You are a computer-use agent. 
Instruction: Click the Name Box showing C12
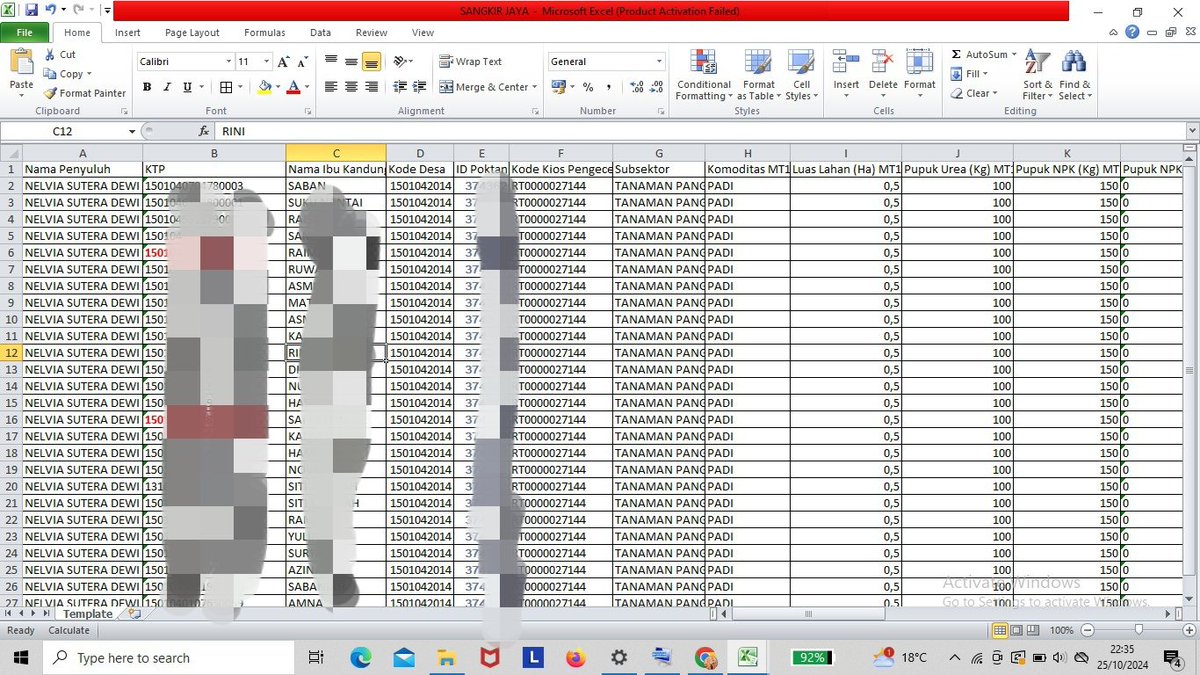point(62,131)
